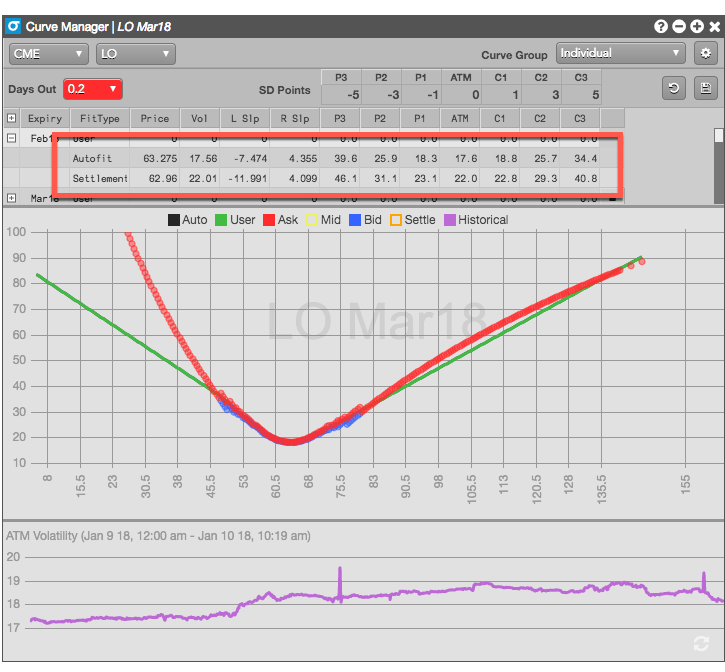Collapse the Feb18 expiry row
This screenshot has height=672, width=725.
12,138
